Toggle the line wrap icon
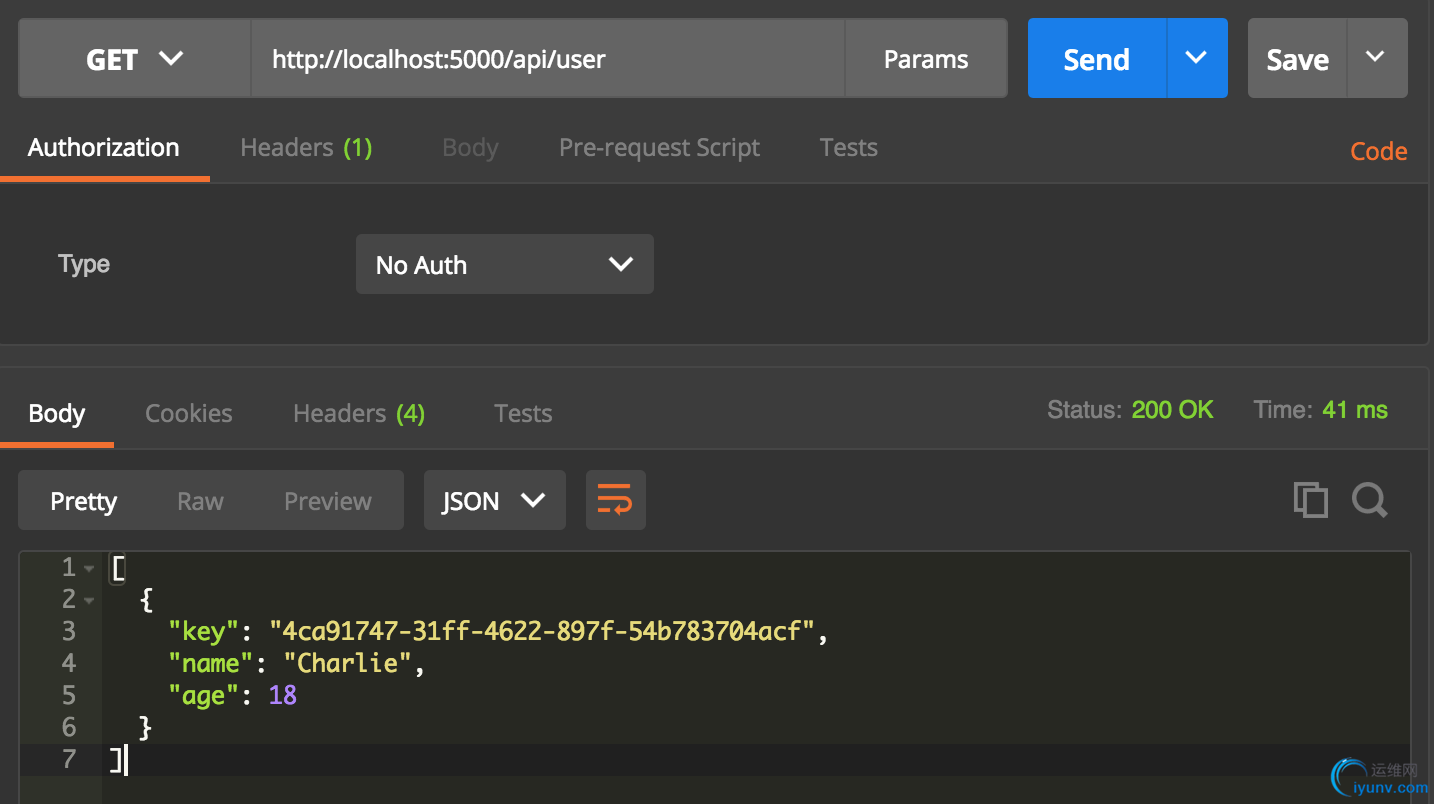This screenshot has width=1434, height=804. (x=615, y=500)
